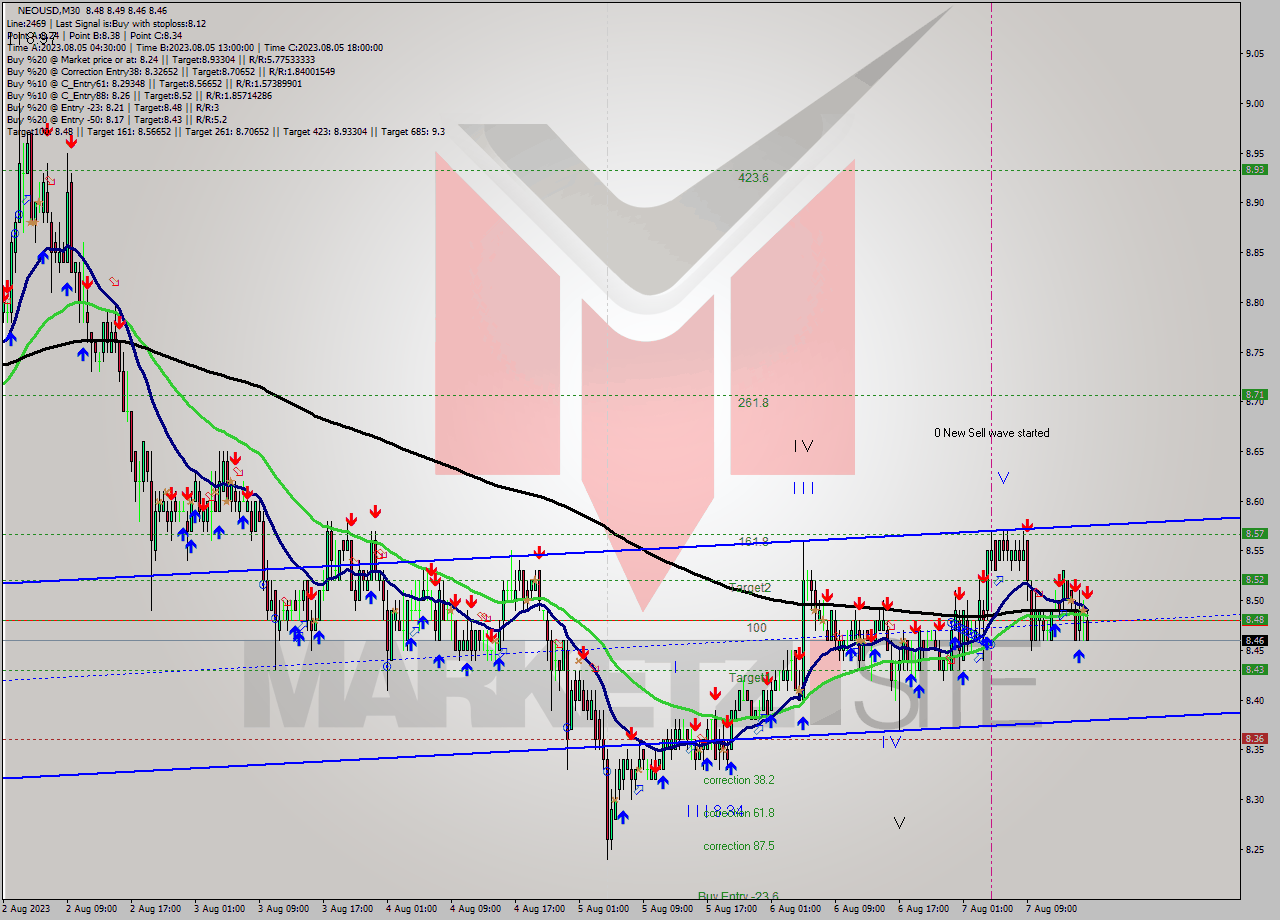1280x920 pixels.
Task: Click the blue 'I I I 8.34' wave label
Action: (x=715, y=810)
